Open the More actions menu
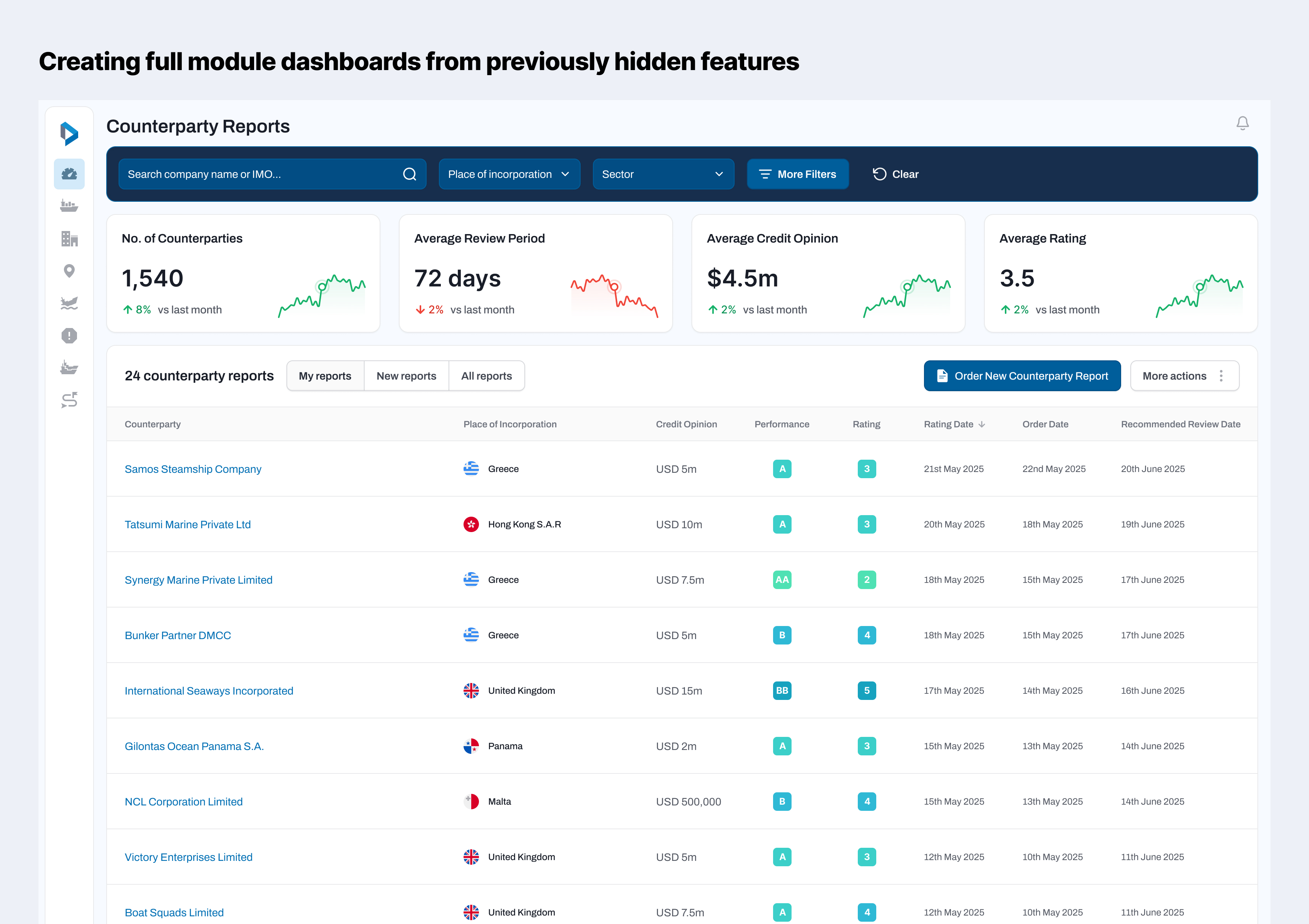Image resolution: width=1309 pixels, height=924 pixels. coord(1184,376)
